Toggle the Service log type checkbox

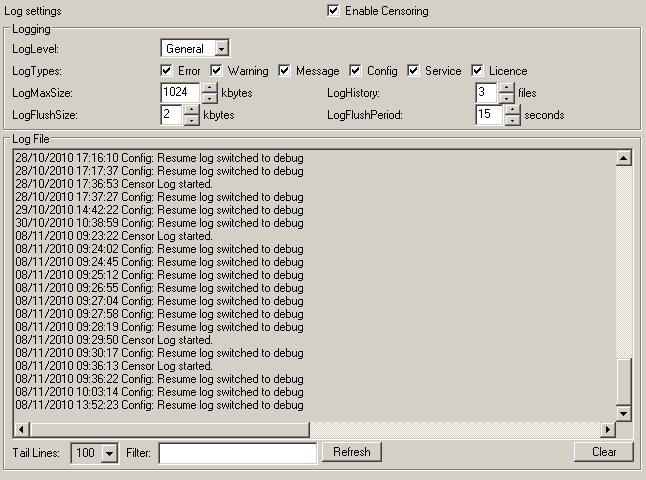point(414,71)
